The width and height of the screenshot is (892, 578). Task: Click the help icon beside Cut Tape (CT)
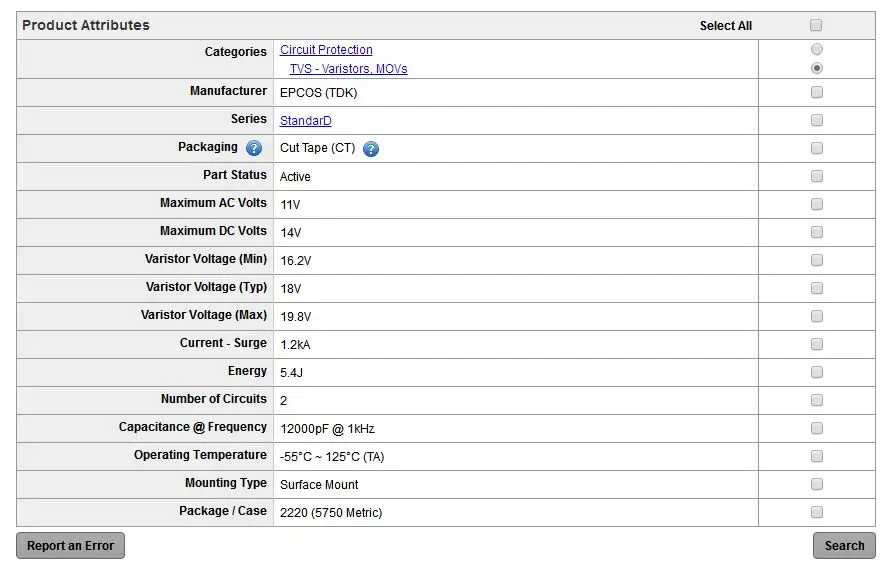[x=371, y=148]
